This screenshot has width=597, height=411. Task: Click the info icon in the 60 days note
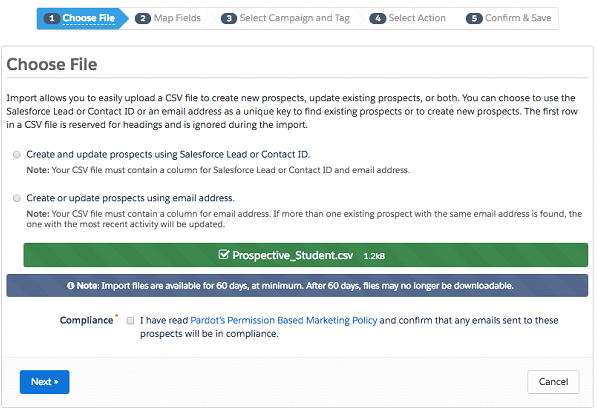point(70,286)
